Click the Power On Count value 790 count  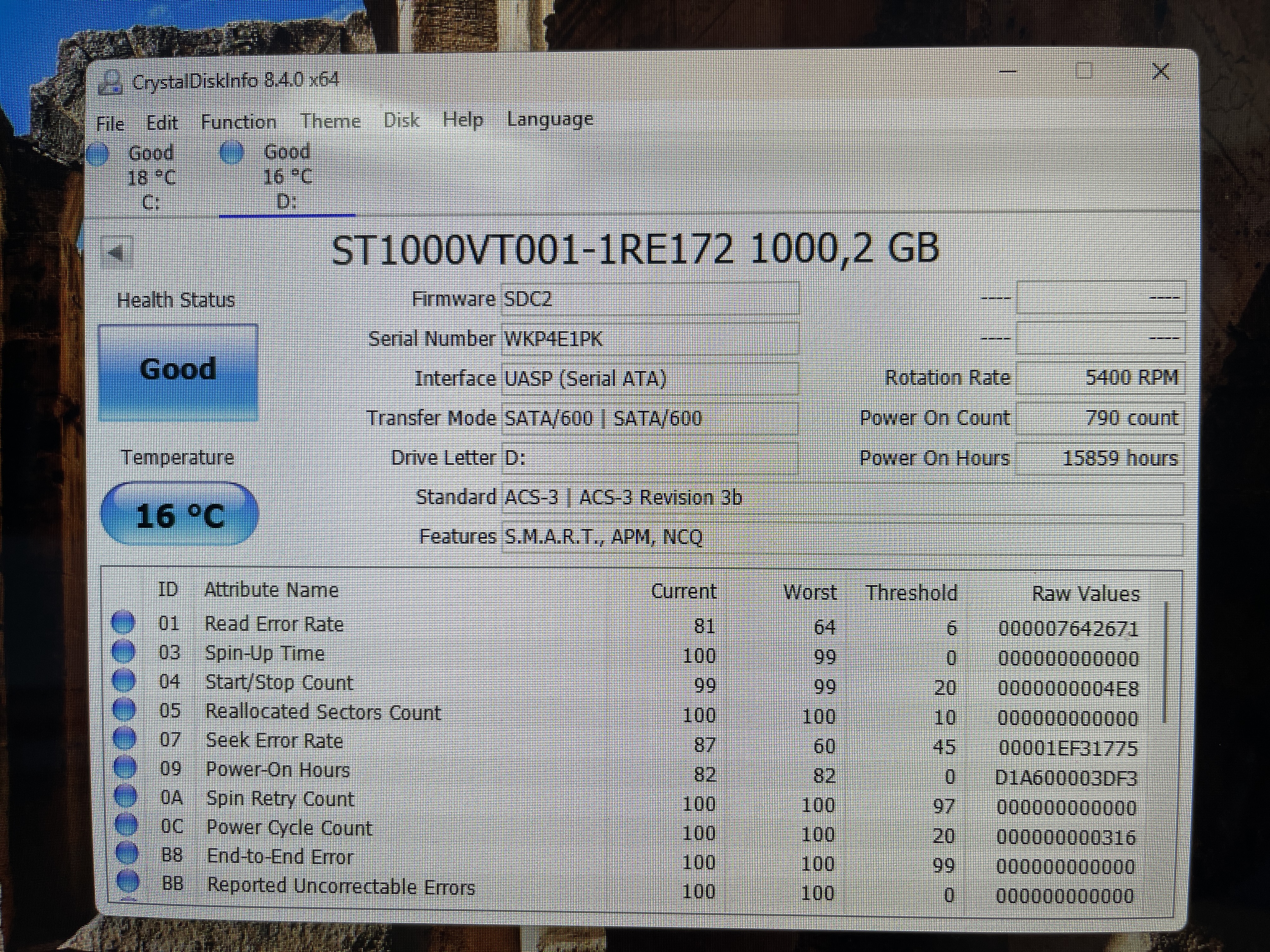coord(1100,418)
